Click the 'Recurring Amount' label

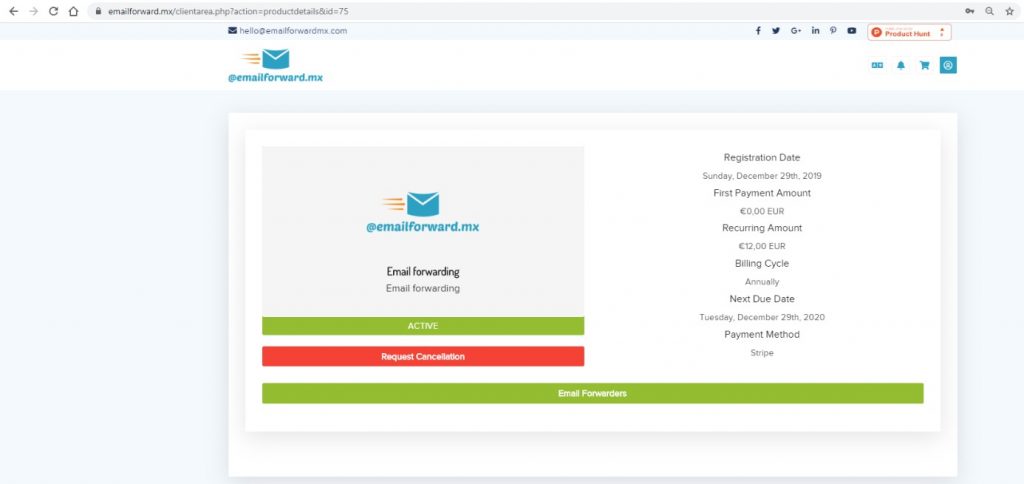coord(761,228)
